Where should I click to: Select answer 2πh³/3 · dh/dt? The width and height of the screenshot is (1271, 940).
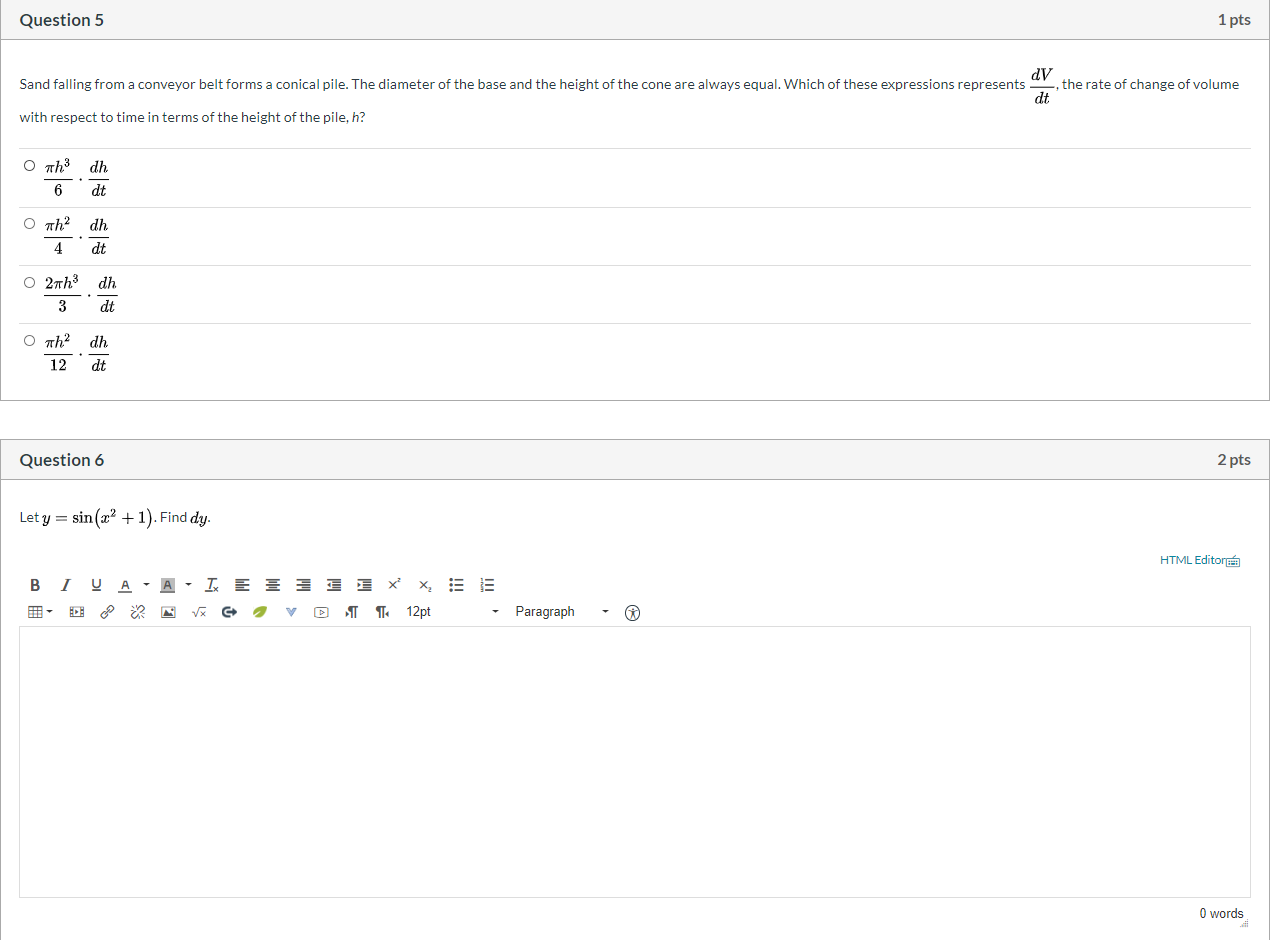[30, 283]
